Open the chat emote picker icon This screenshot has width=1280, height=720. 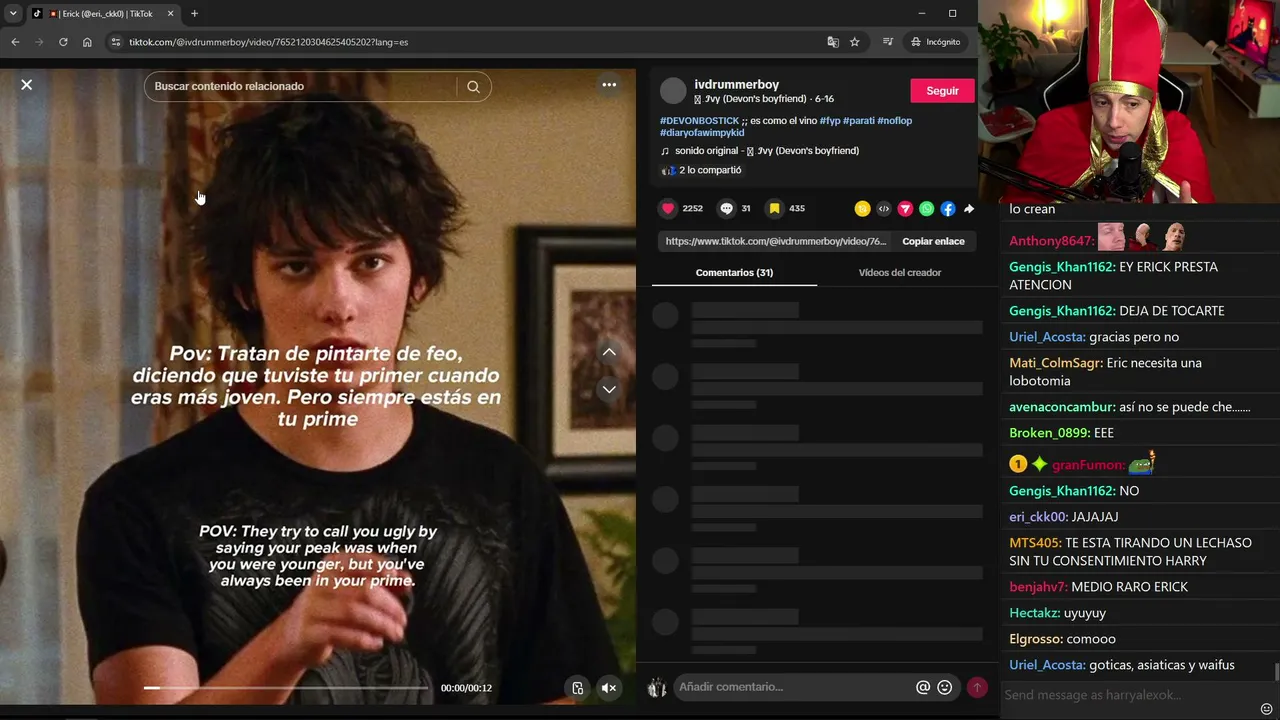(x=1267, y=708)
